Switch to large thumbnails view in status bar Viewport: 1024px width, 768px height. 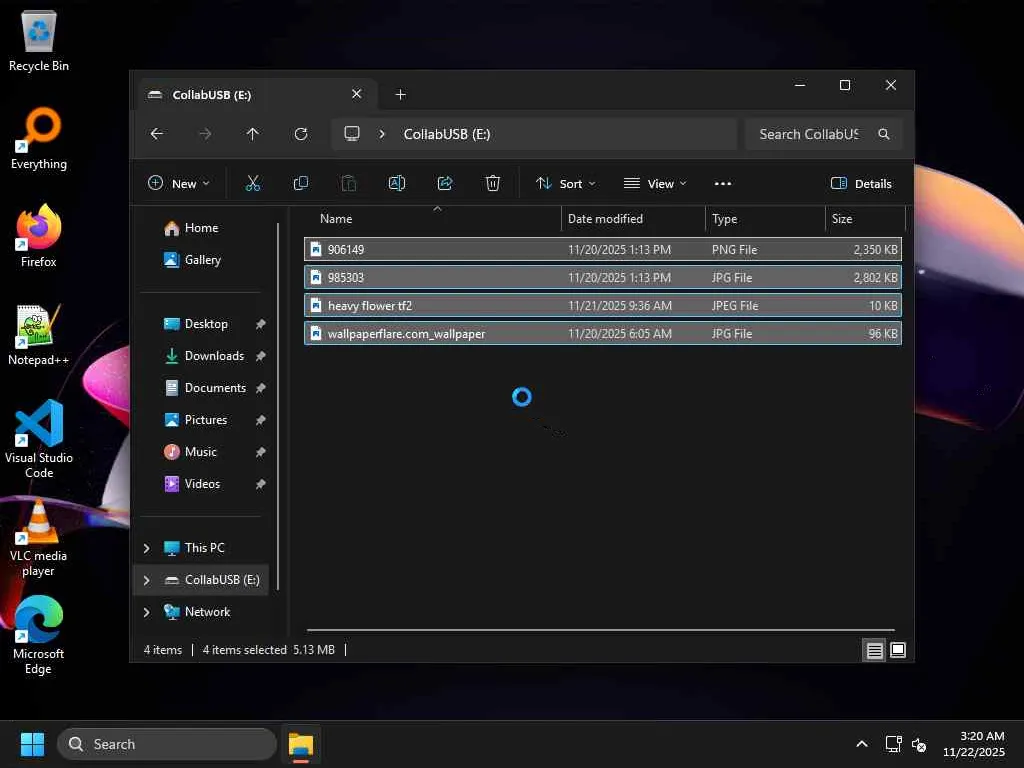(x=898, y=650)
